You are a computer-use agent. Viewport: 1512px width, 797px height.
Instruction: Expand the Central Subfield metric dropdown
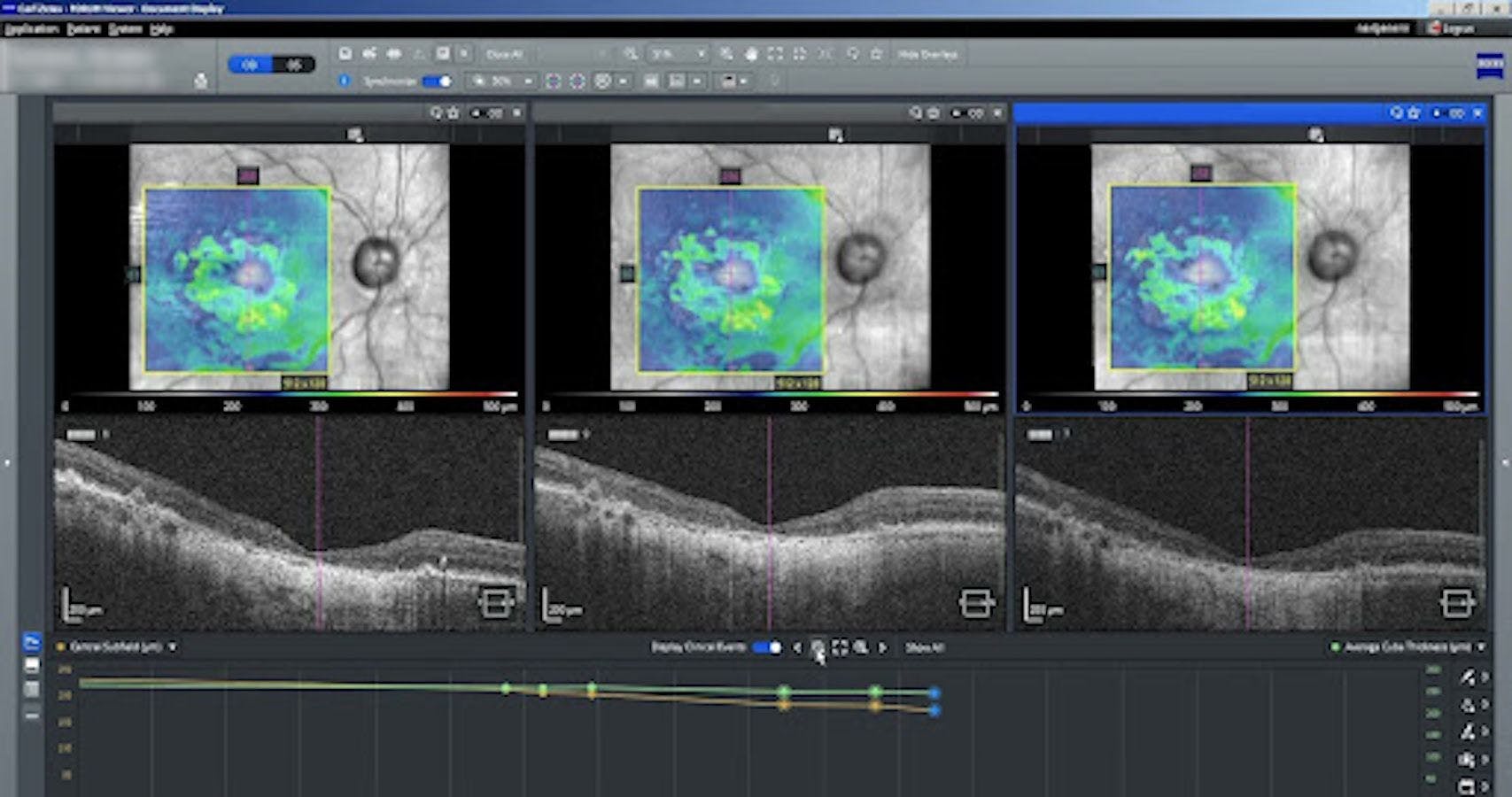pos(172,647)
